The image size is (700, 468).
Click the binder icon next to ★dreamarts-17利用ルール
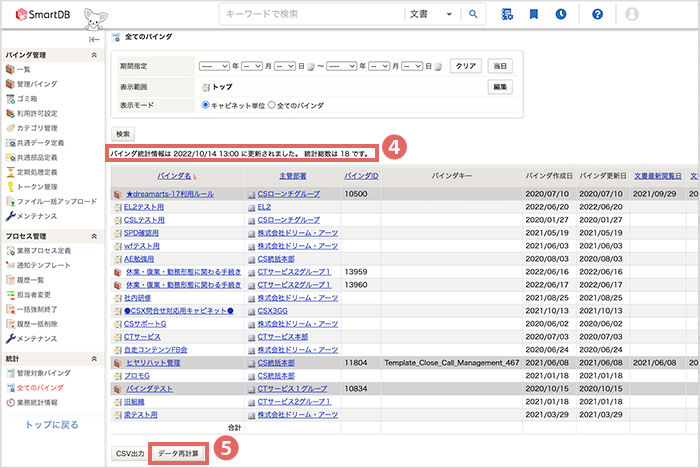[x=117, y=194]
